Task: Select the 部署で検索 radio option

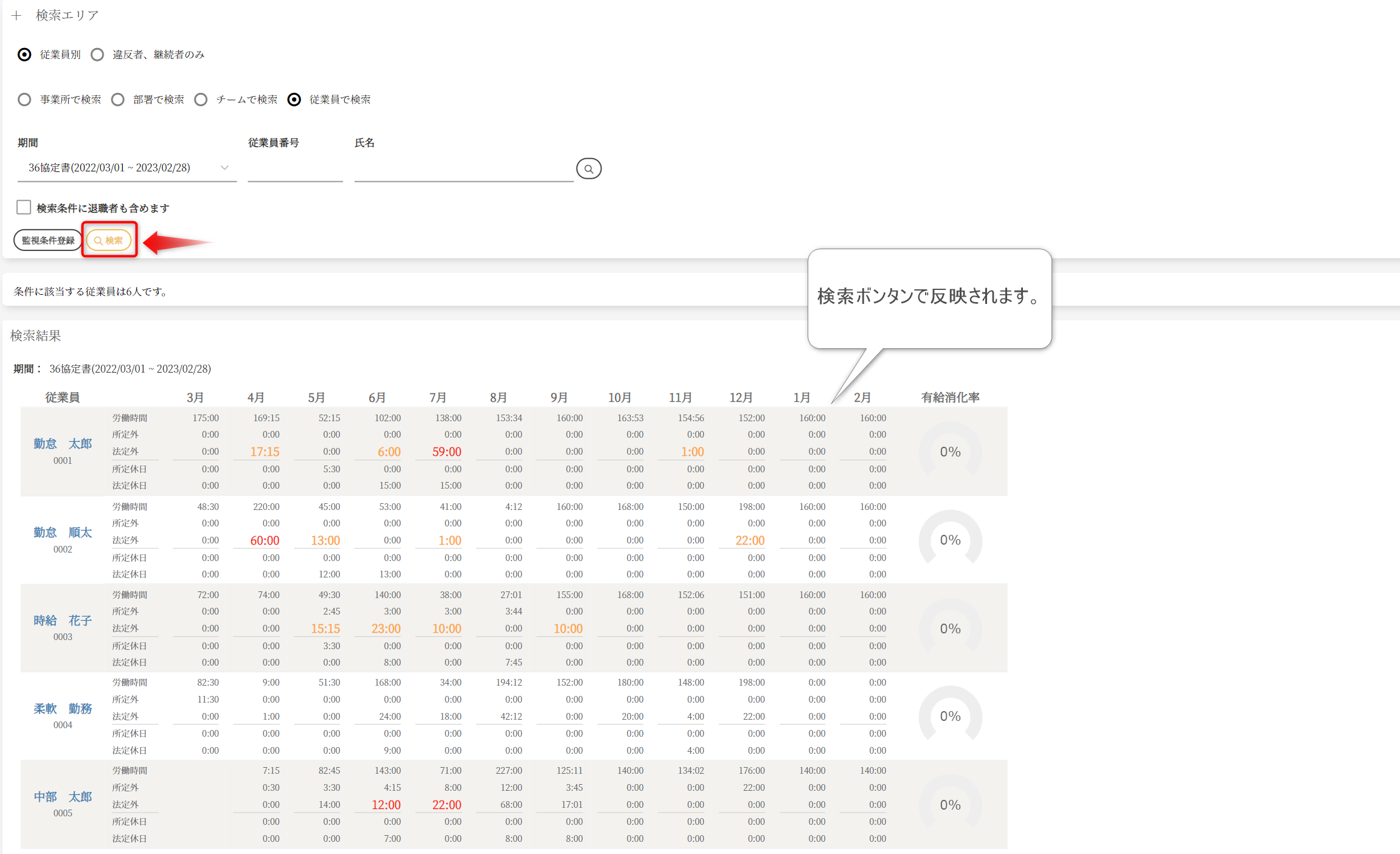Action: pos(118,100)
